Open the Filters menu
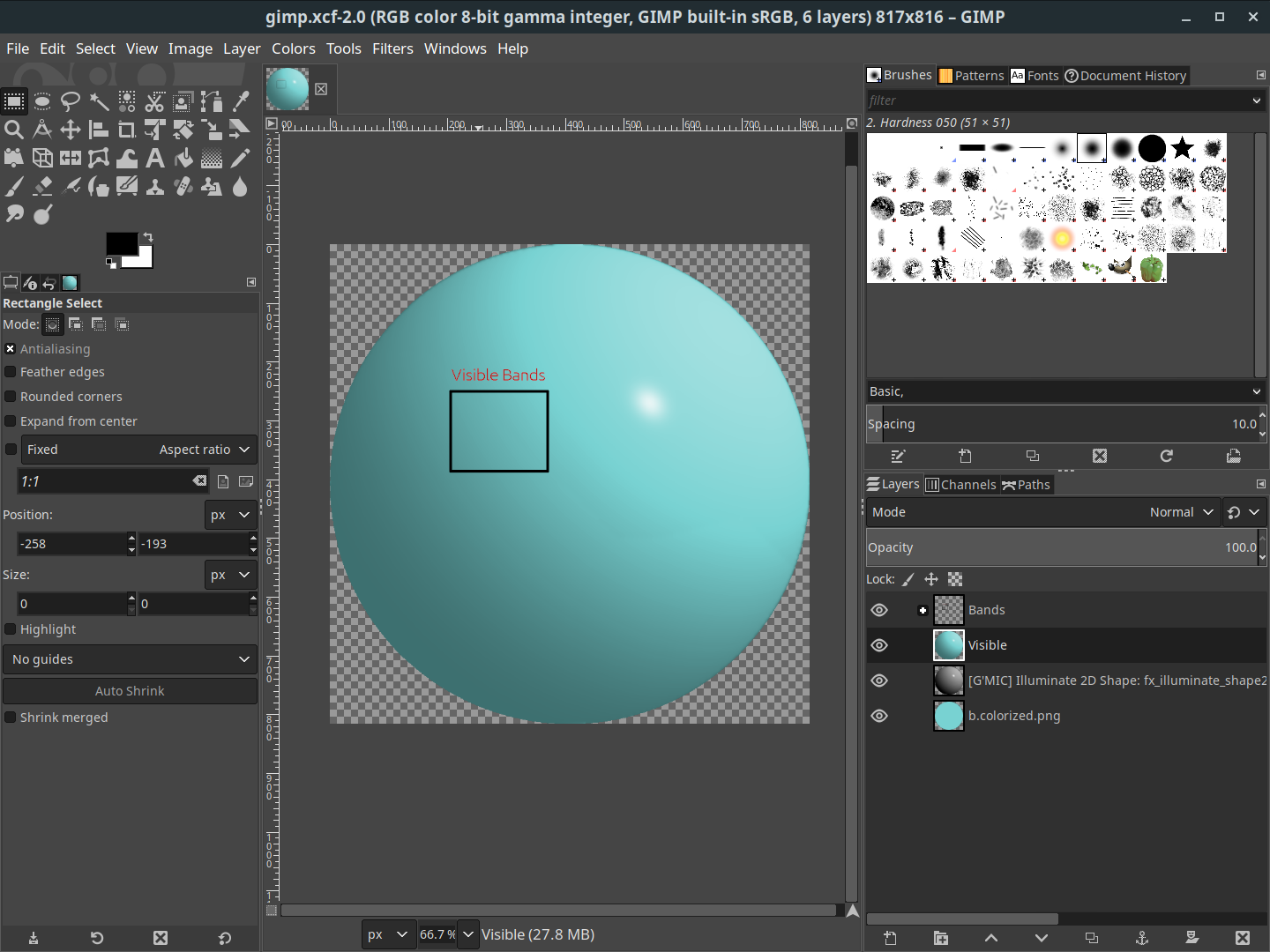 (392, 48)
